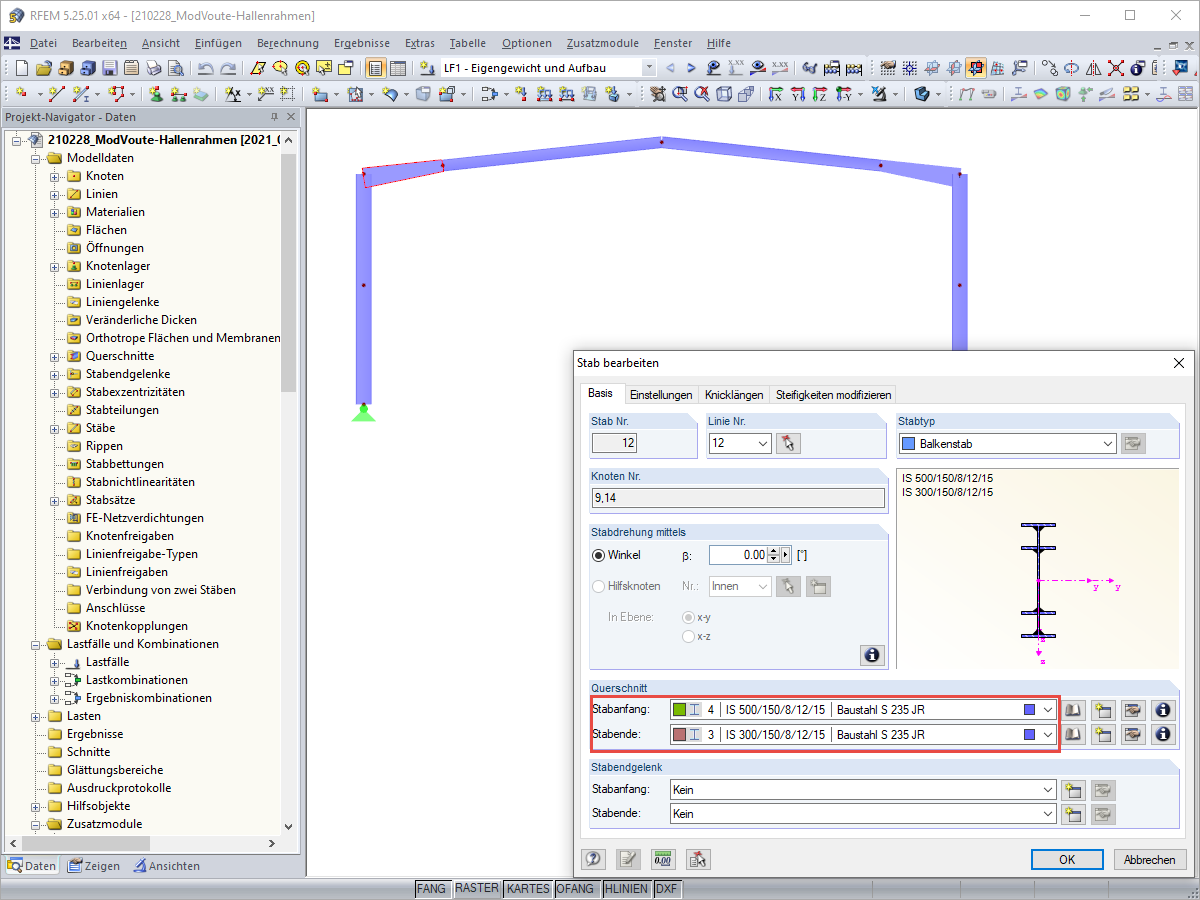Select the Winkel radio button
The height and width of the screenshot is (900, 1200).
pyautogui.click(x=599, y=555)
